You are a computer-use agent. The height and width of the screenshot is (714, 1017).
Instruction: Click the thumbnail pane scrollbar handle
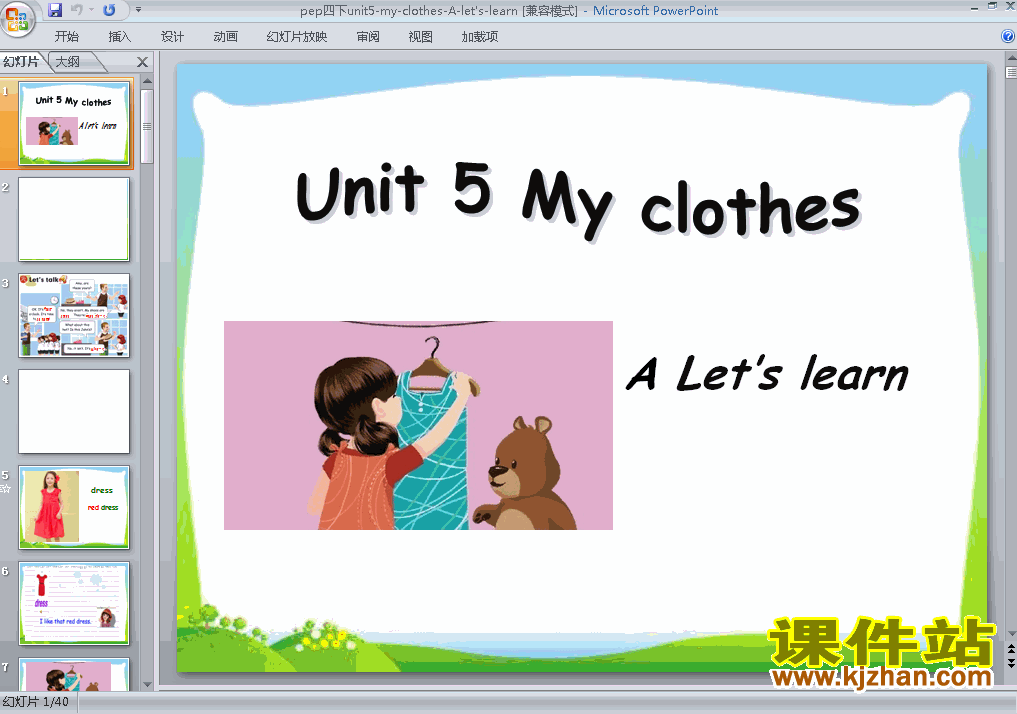click(147, 126)
